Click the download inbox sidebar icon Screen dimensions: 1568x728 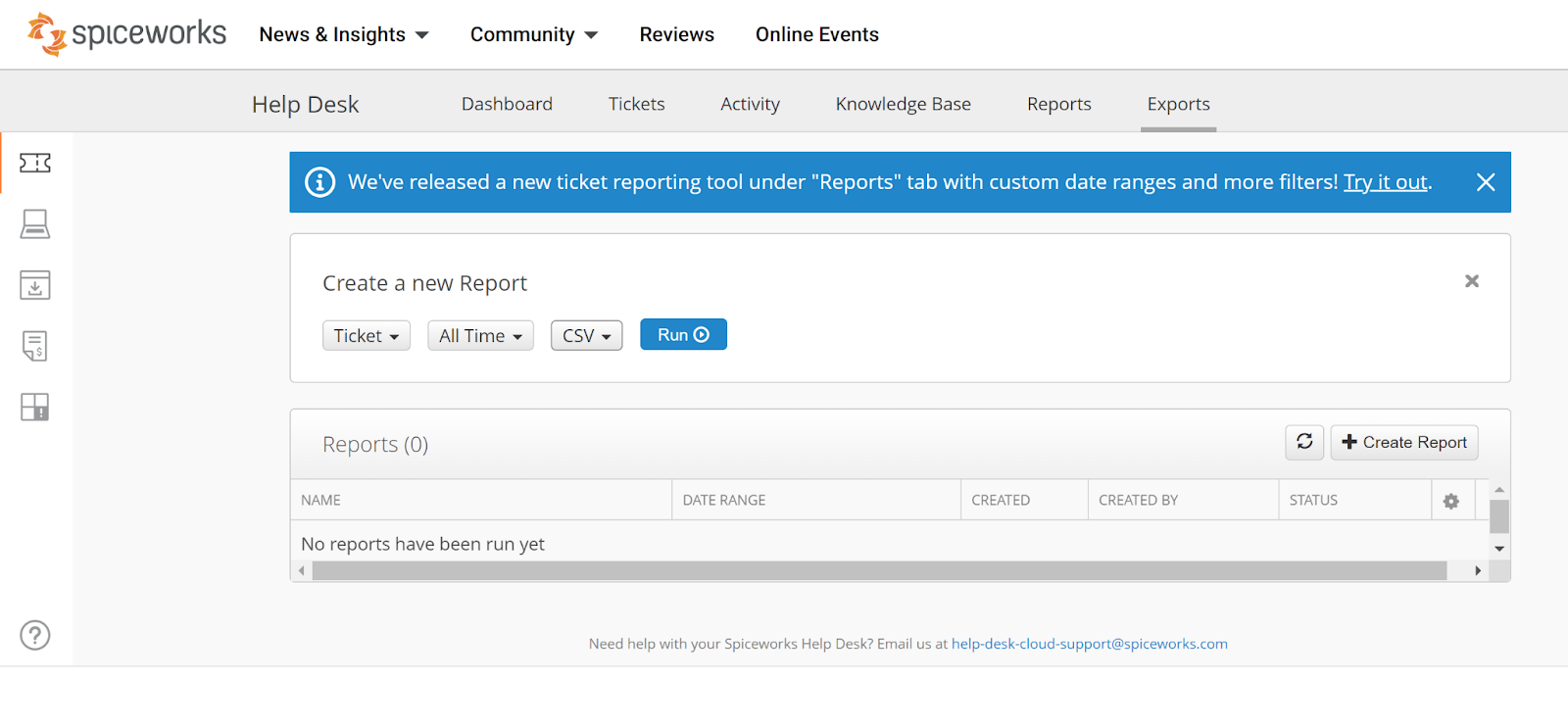coord(35,285)
